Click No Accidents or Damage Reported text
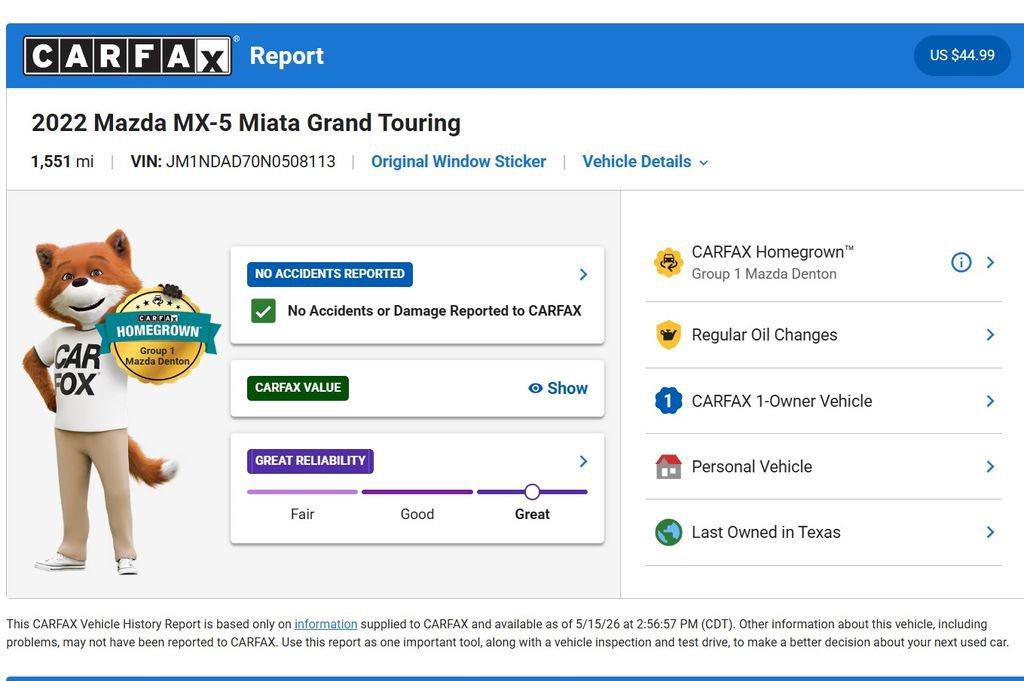1024x681 pixels. (434, 311)
